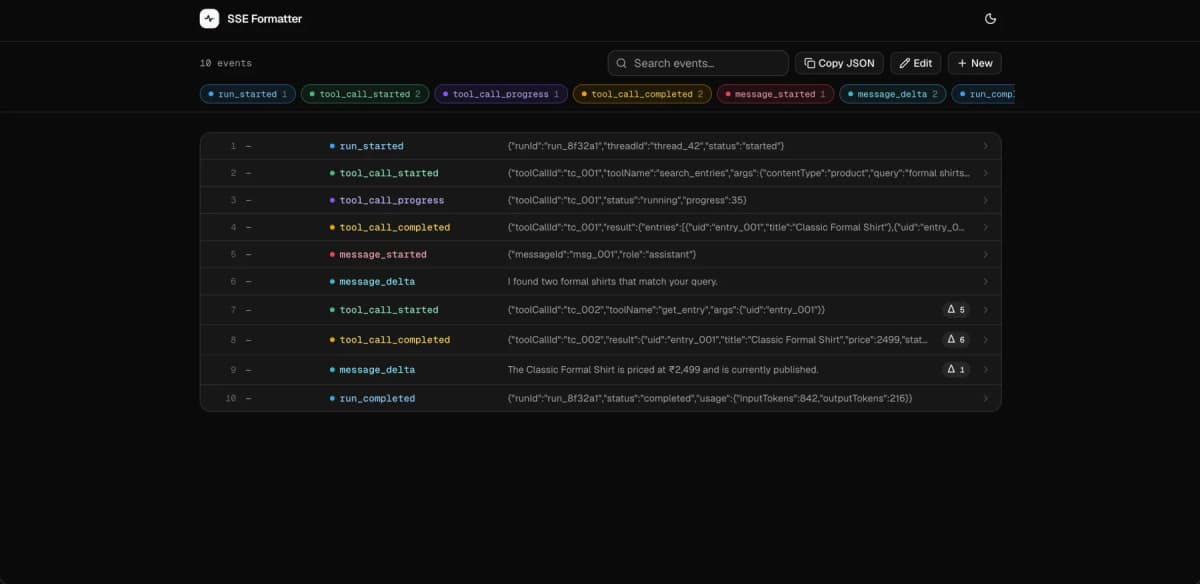Select run_completed event name in row 10

[x=377, y=398]
